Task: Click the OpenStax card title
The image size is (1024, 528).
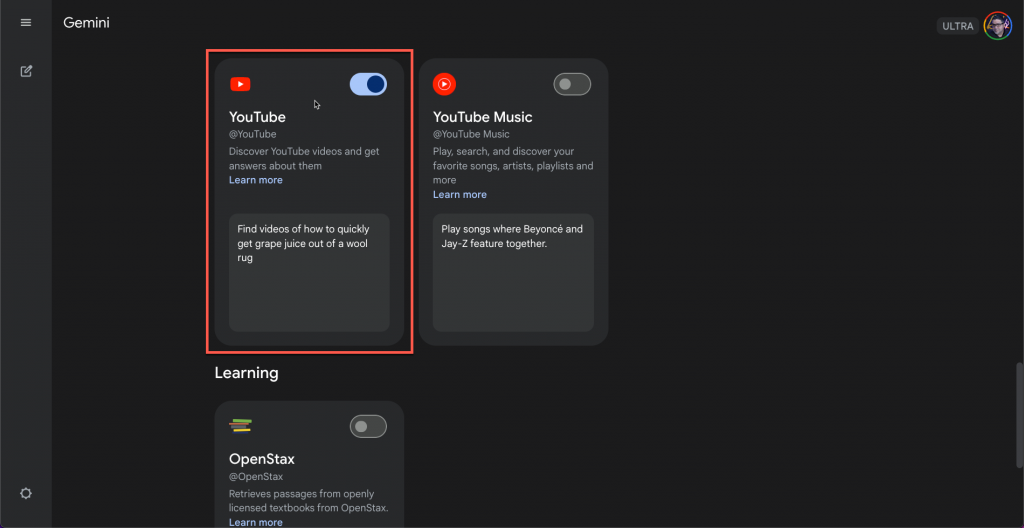Action: pos(262,460)
